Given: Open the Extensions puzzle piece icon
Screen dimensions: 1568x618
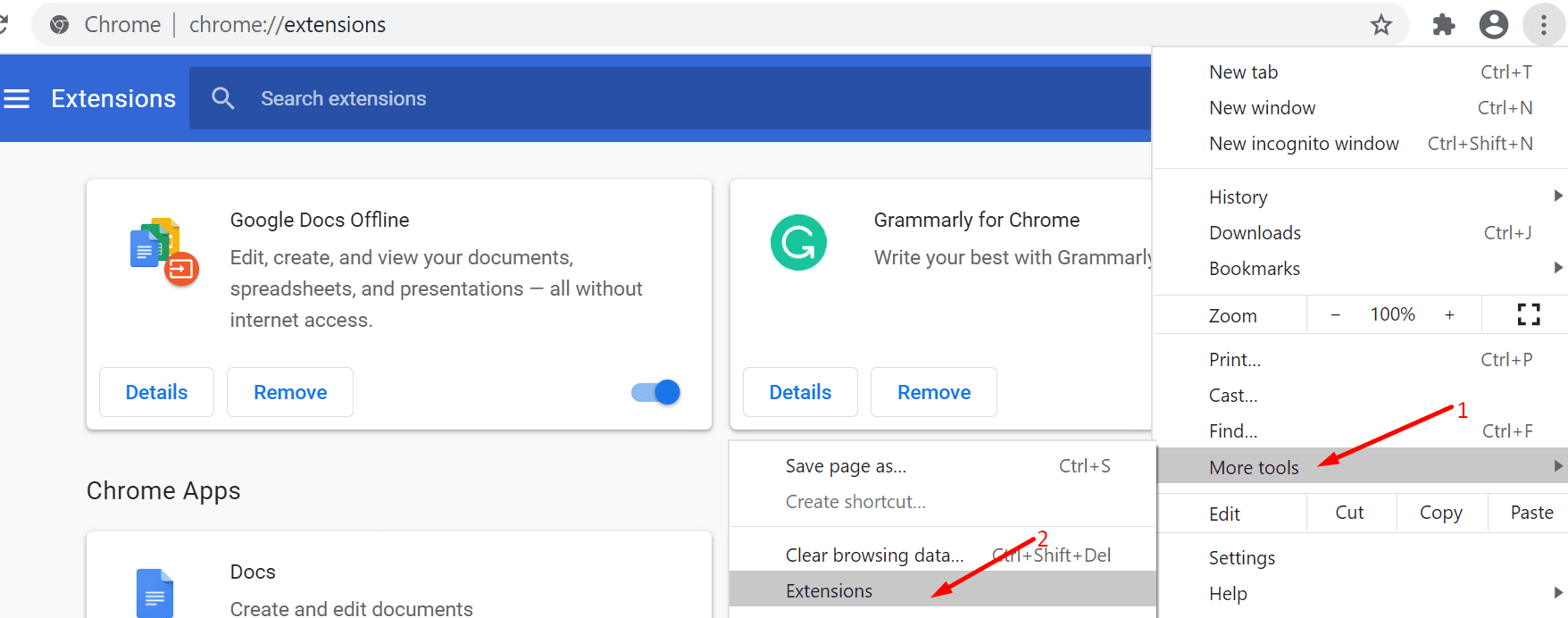Looking at the screenshot, I should 1443,25.
